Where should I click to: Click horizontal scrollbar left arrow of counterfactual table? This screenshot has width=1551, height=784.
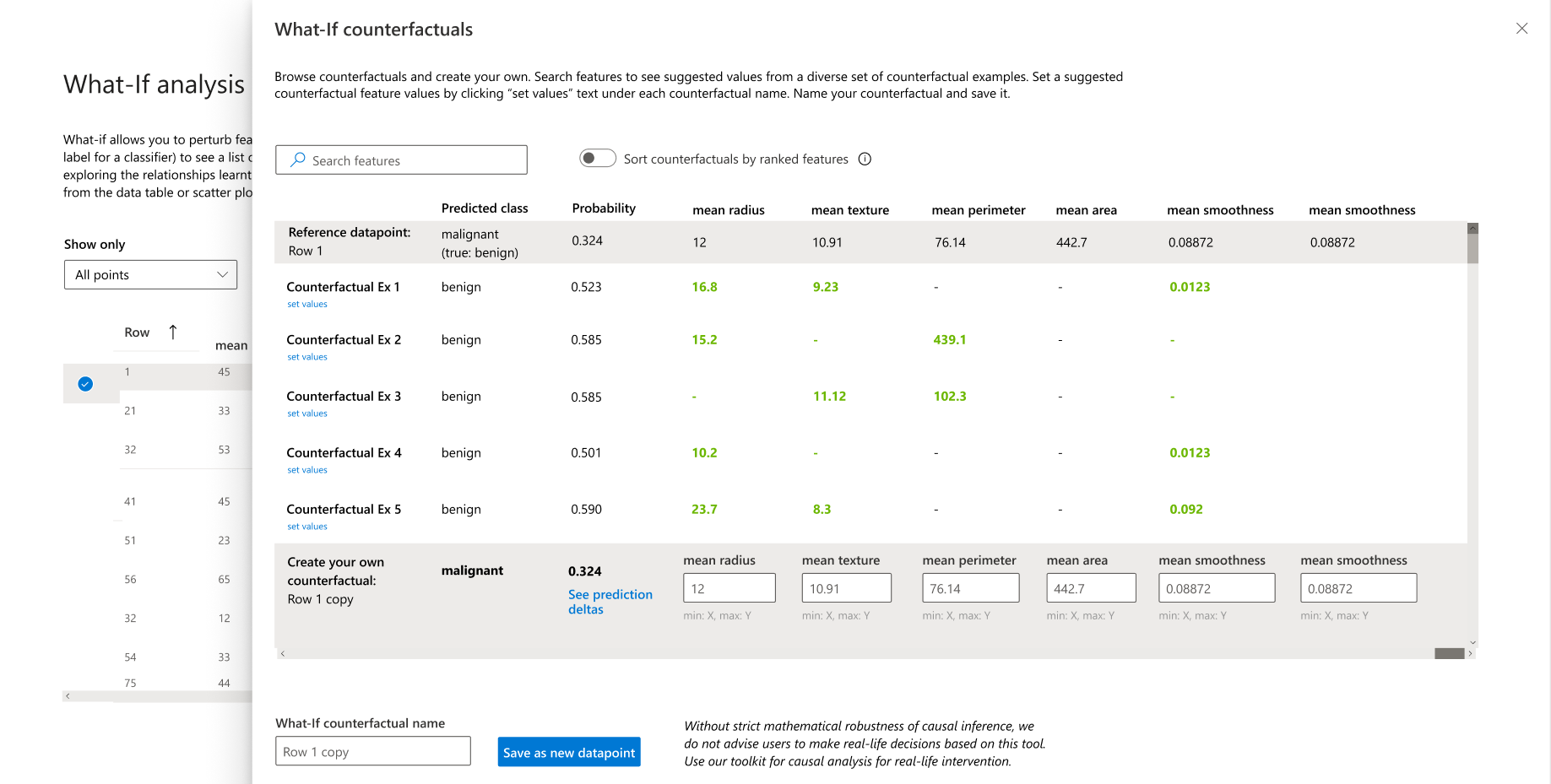tap(283, 653)
